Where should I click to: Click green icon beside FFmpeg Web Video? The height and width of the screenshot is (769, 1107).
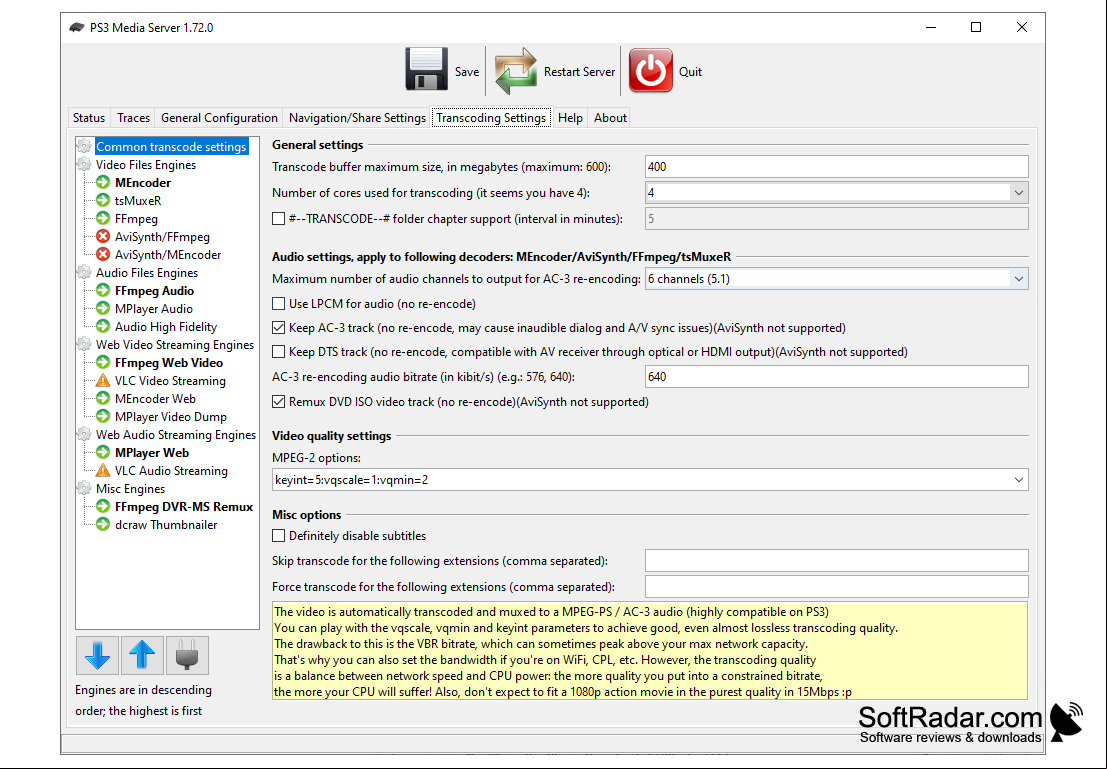103,363
